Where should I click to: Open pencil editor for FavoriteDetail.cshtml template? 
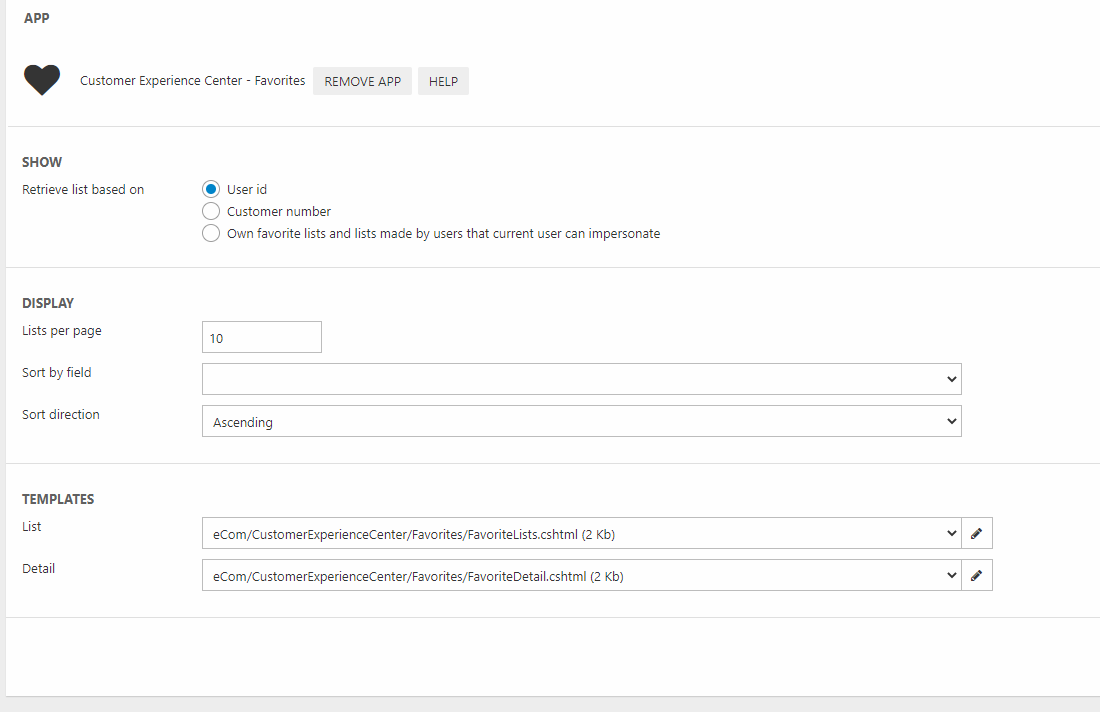tap(976, 576)
